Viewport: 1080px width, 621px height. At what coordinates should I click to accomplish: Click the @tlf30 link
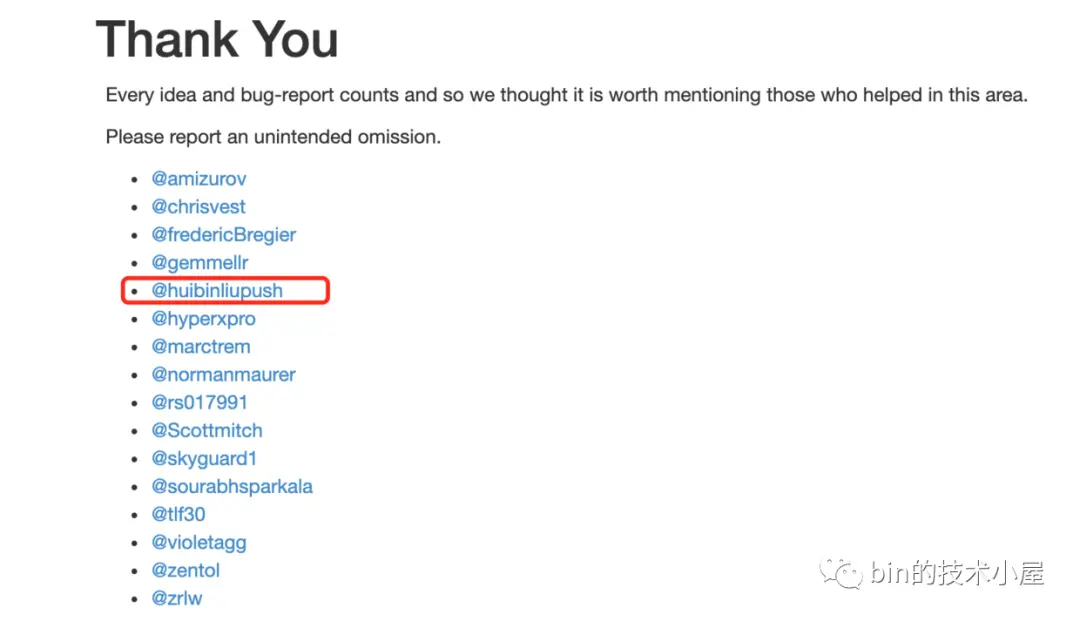(x=178, y=515)
